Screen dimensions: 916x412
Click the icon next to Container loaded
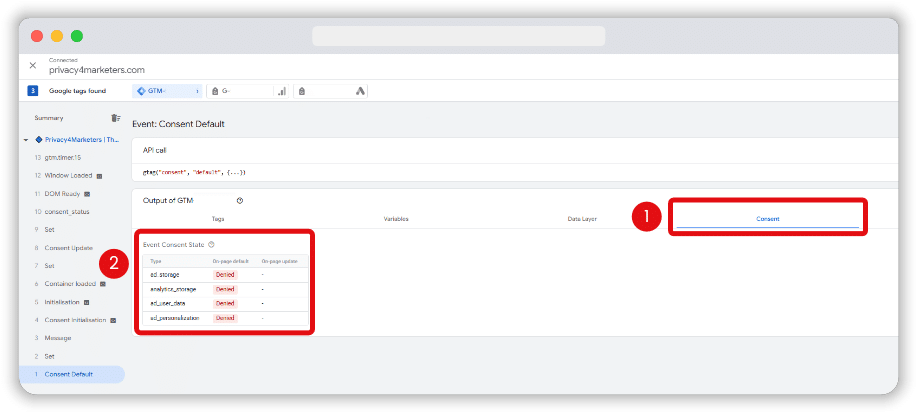(x=103, y=284)
